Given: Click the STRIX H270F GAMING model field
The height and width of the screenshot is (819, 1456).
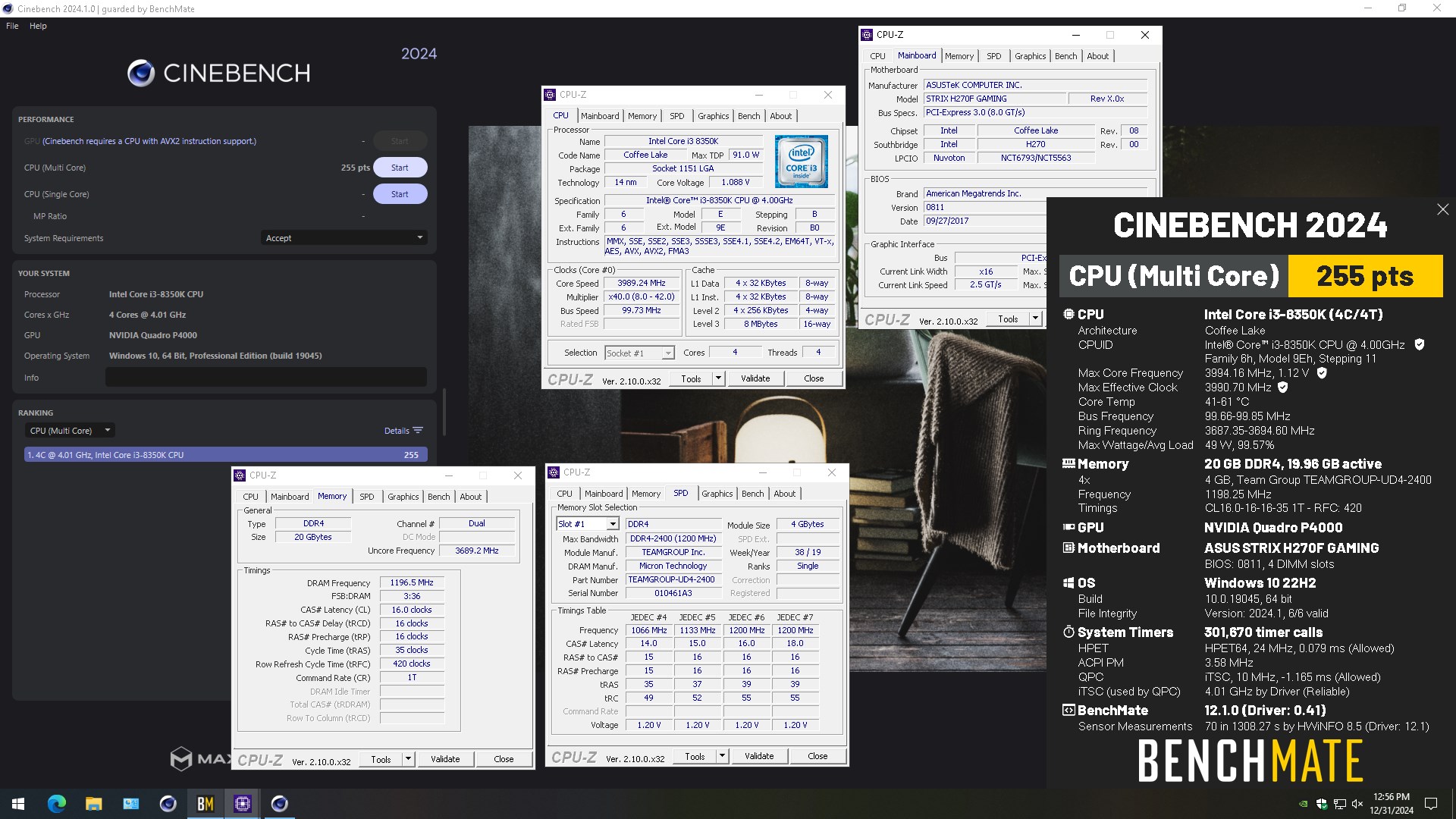Looking at the screenshot, I should (995, 99).
